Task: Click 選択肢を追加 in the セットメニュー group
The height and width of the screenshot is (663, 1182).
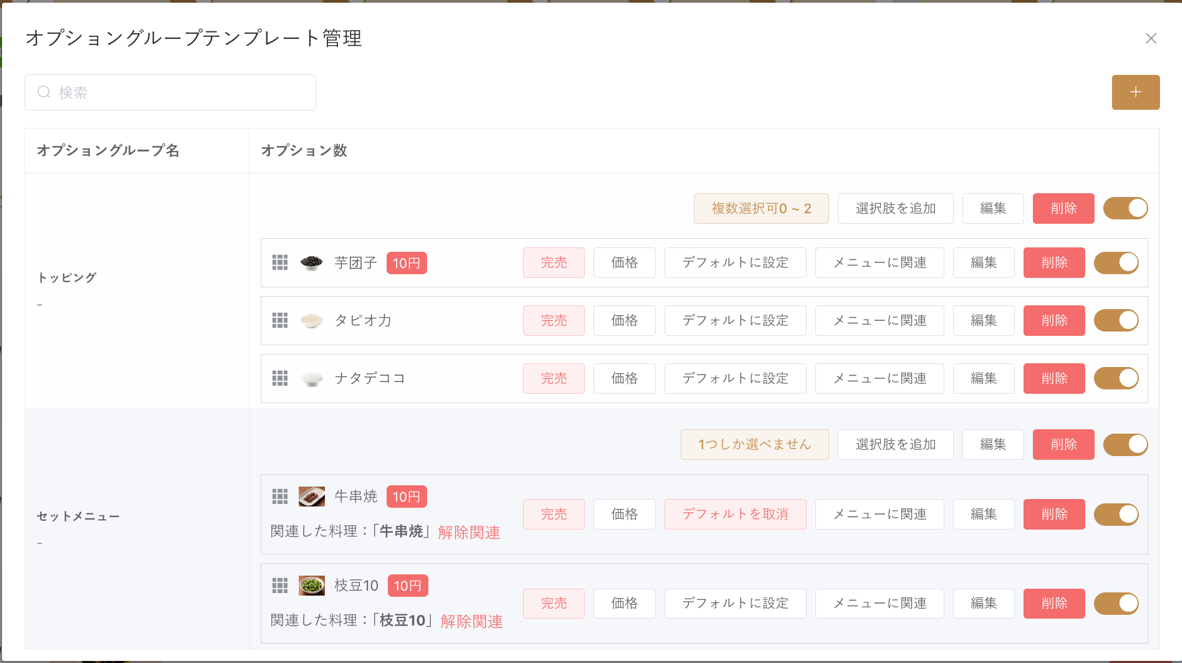Action: 895,444
